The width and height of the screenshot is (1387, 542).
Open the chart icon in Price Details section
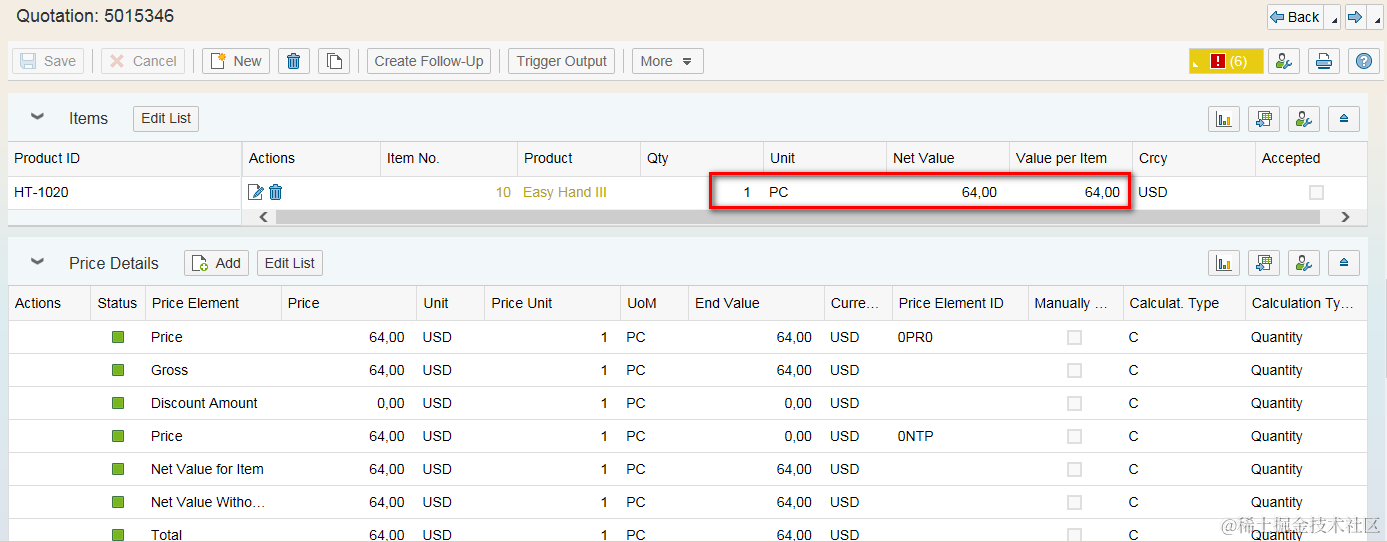(x=1223, y=263)
